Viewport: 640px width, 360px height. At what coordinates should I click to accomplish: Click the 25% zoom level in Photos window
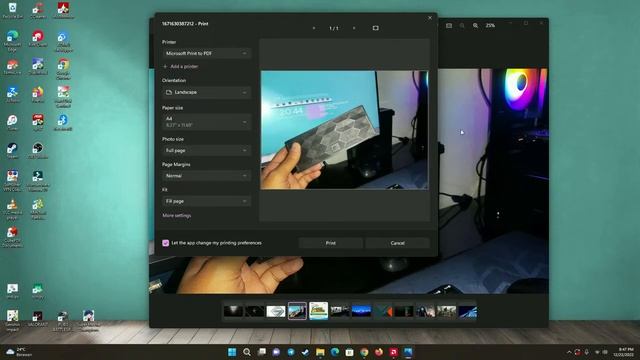[x=490, y=25]
